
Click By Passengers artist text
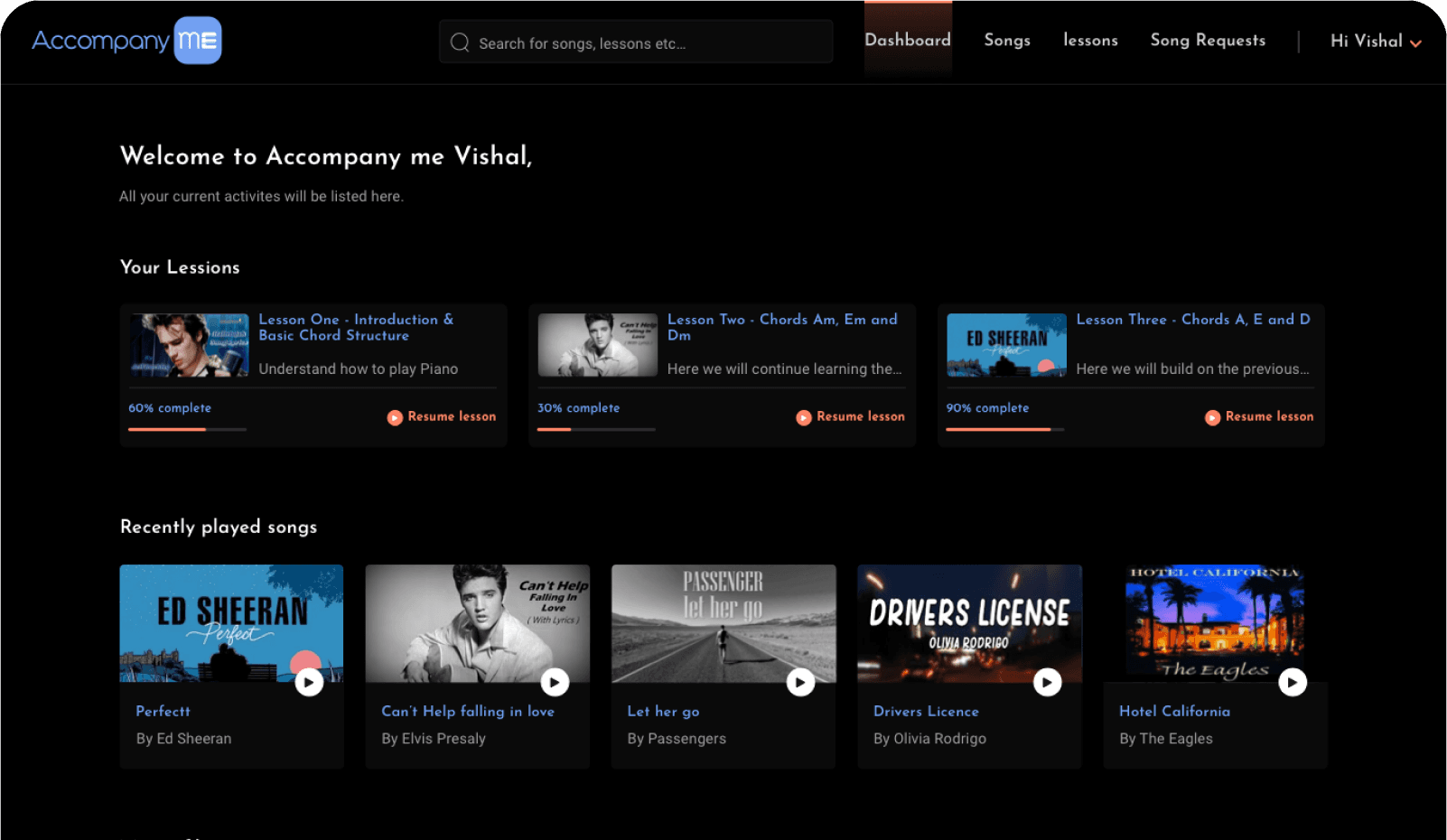(677, 738)
